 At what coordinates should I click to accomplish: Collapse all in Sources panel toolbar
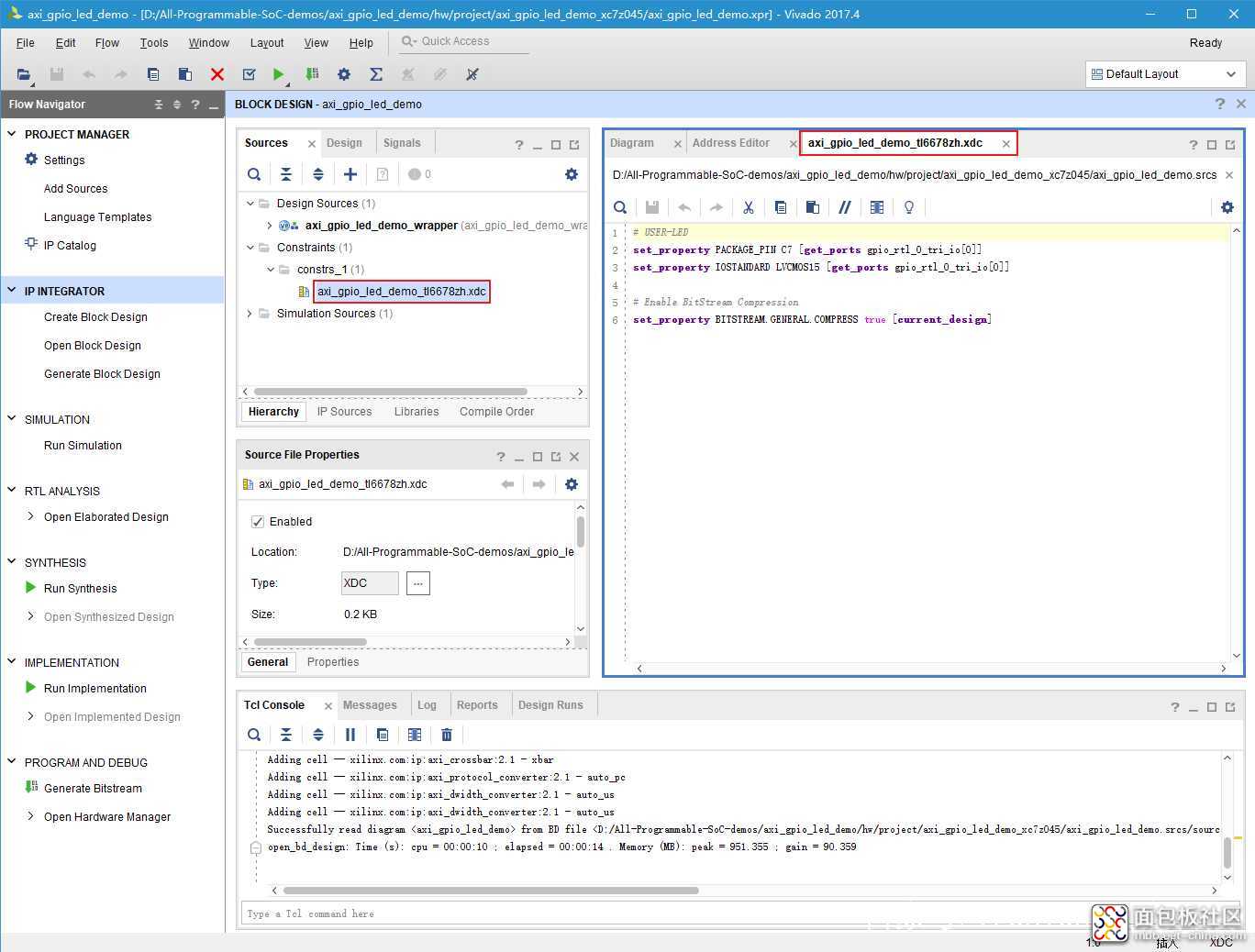(x=286, y=174)
